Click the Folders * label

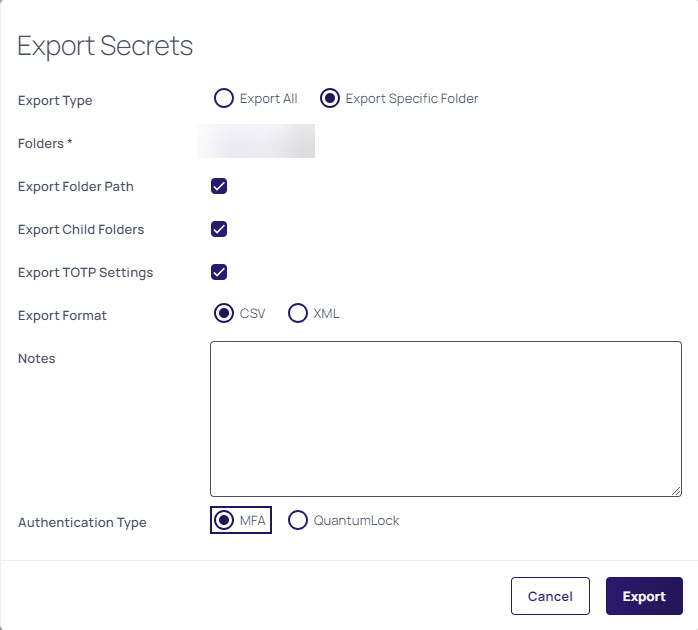pos(45,143)
